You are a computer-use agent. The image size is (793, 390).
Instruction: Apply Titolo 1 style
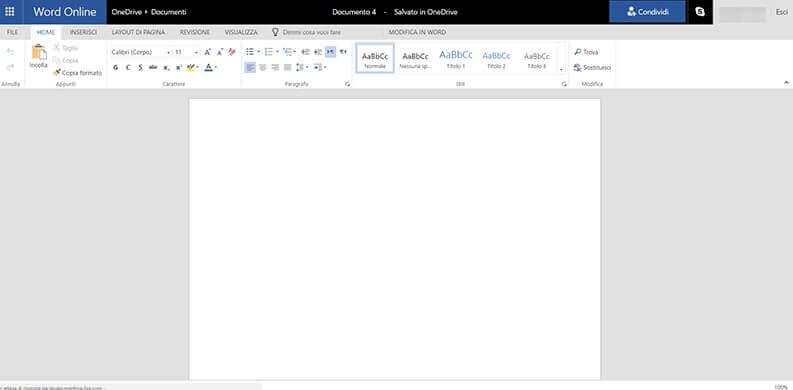456,58
